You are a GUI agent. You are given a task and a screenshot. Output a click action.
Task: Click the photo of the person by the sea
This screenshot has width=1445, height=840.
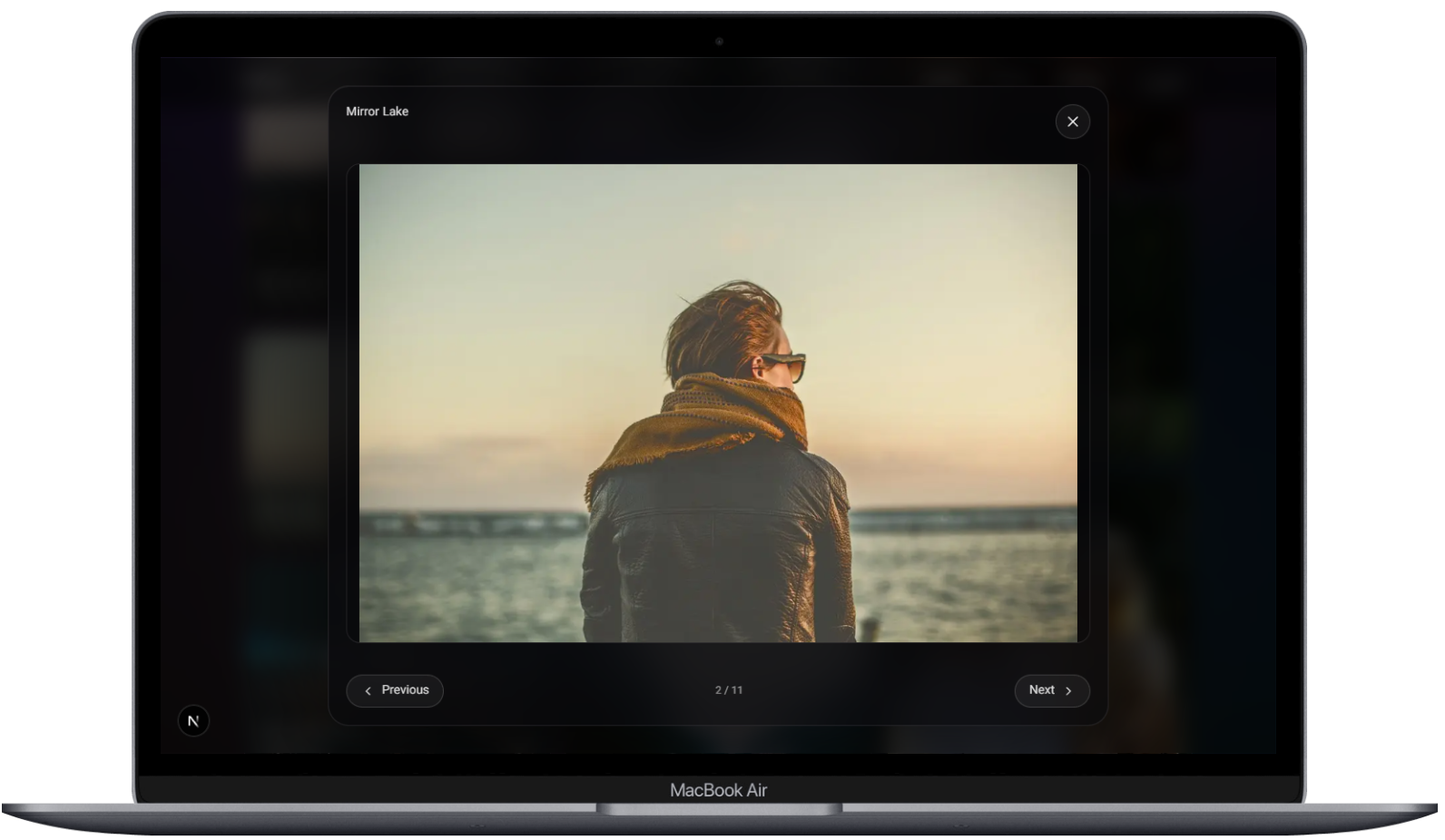coord(718,403)
